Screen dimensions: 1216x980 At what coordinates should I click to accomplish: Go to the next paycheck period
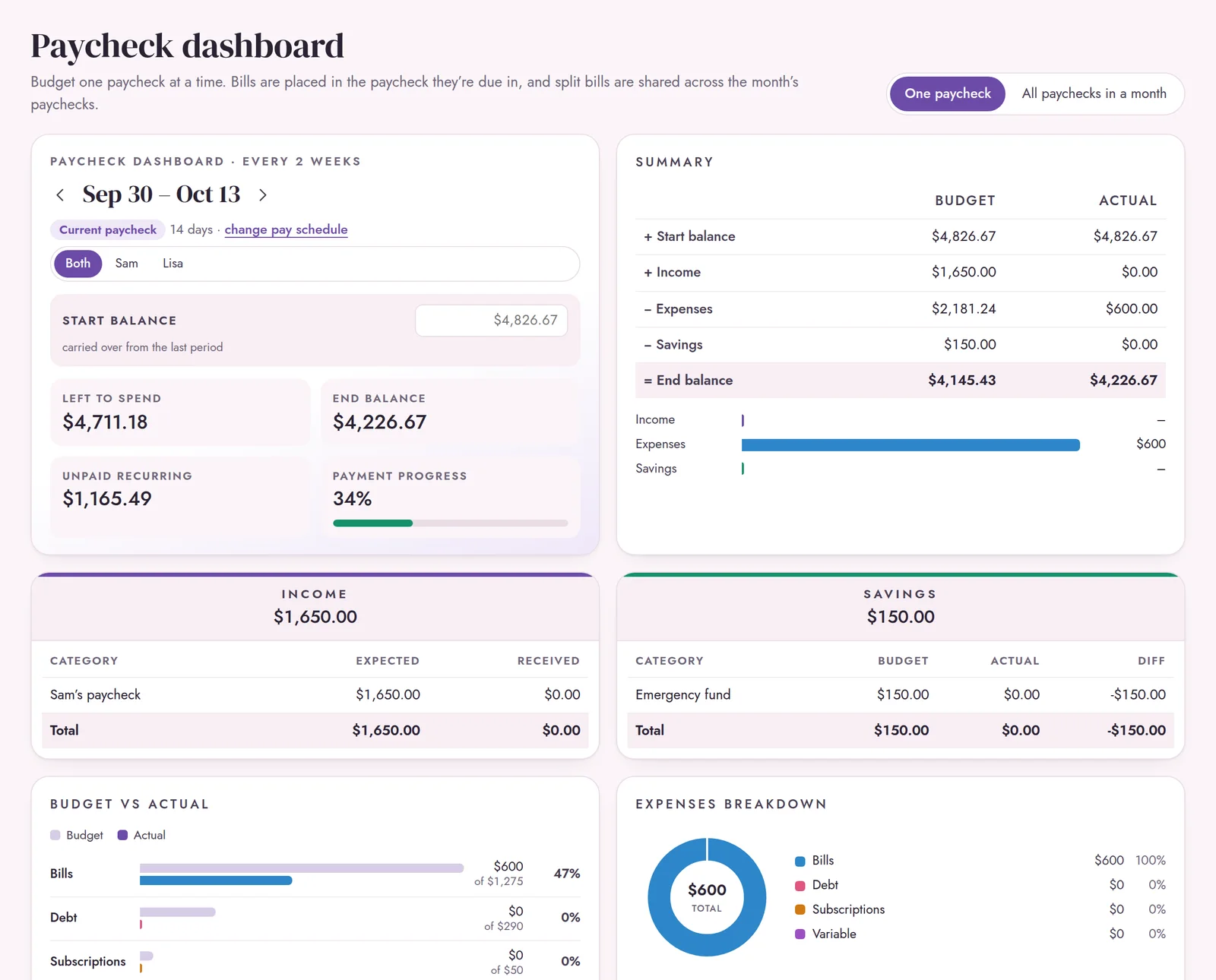263,195
